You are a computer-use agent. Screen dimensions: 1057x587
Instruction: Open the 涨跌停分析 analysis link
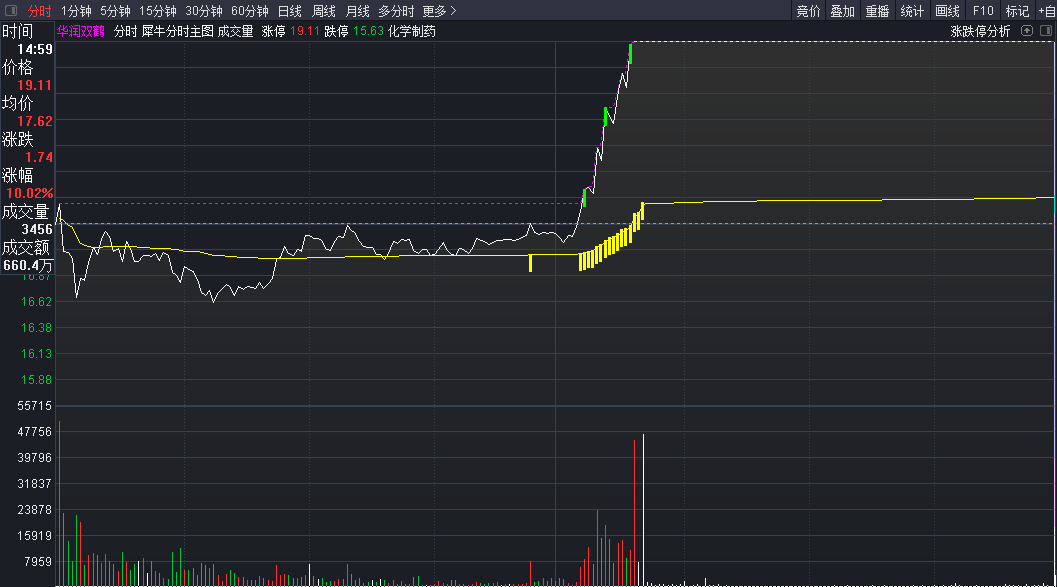click(x=980, y=31)
